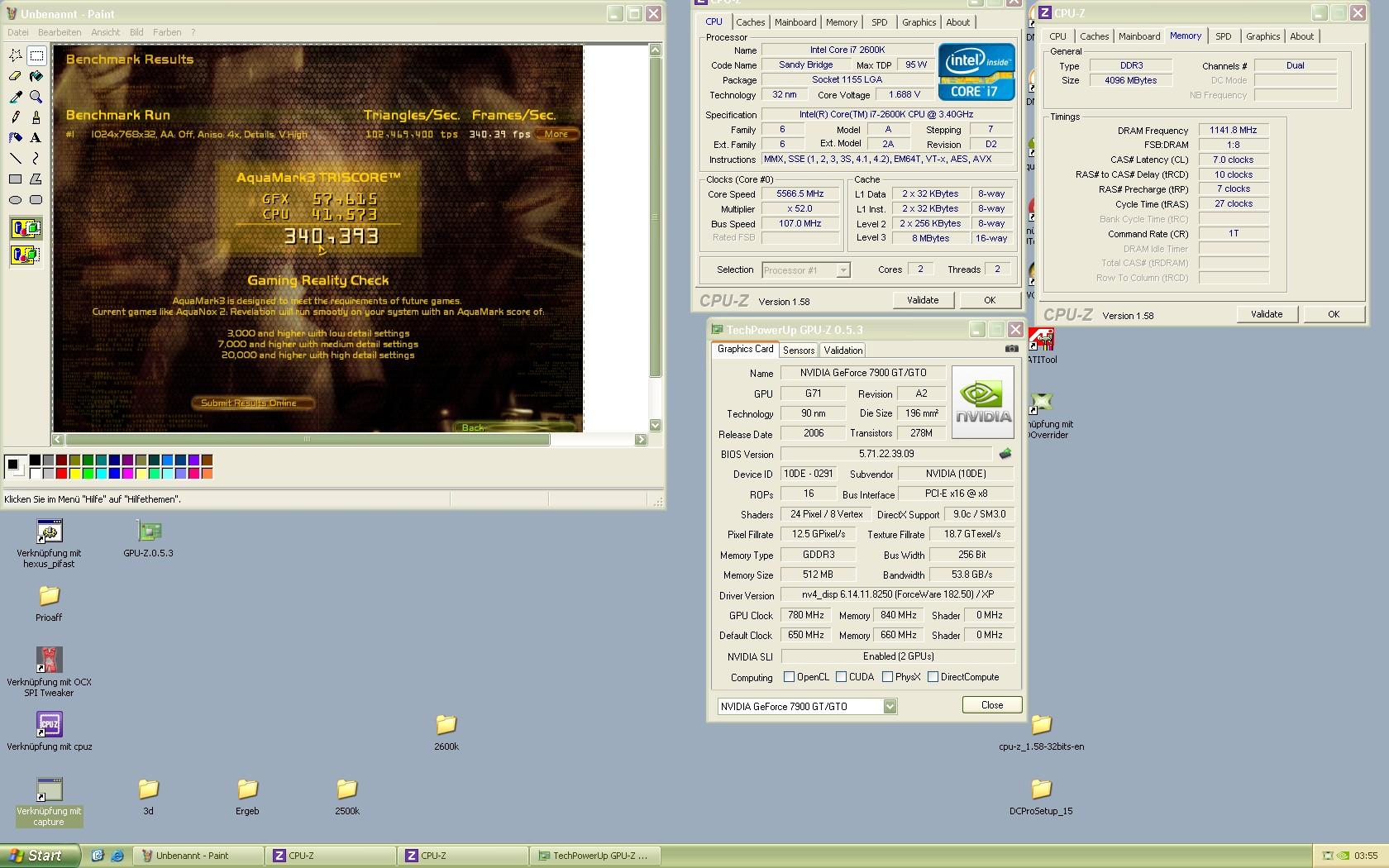Expand the Processor #1 selection dropdown
1389x868 pixels.
tap(842, 270)
